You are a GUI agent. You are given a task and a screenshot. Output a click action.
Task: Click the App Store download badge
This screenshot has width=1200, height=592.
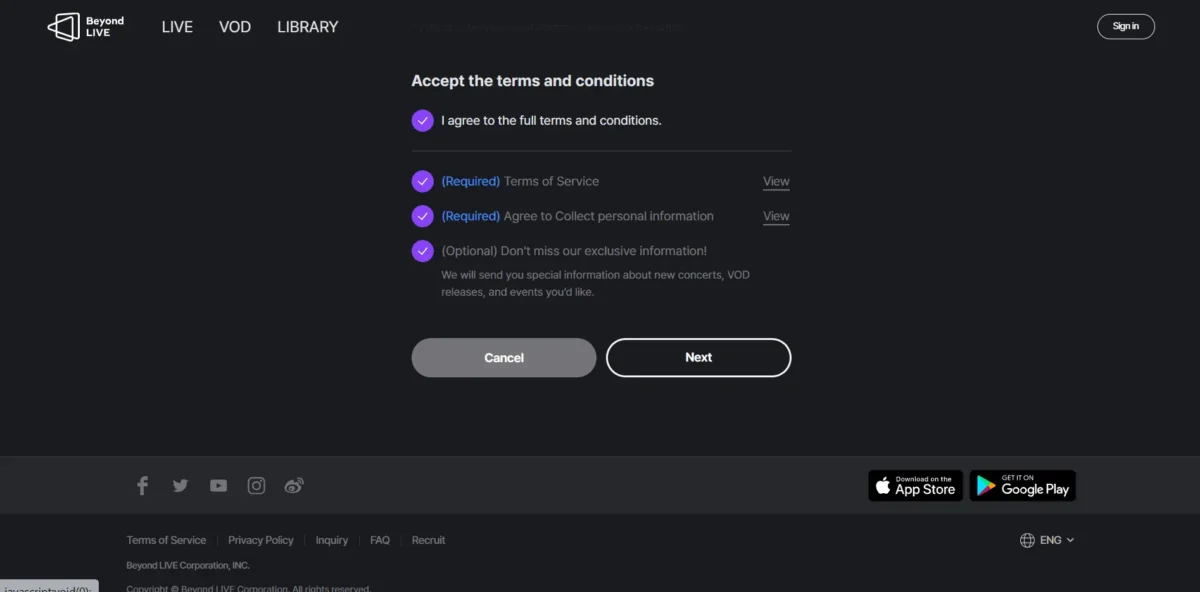915,486
